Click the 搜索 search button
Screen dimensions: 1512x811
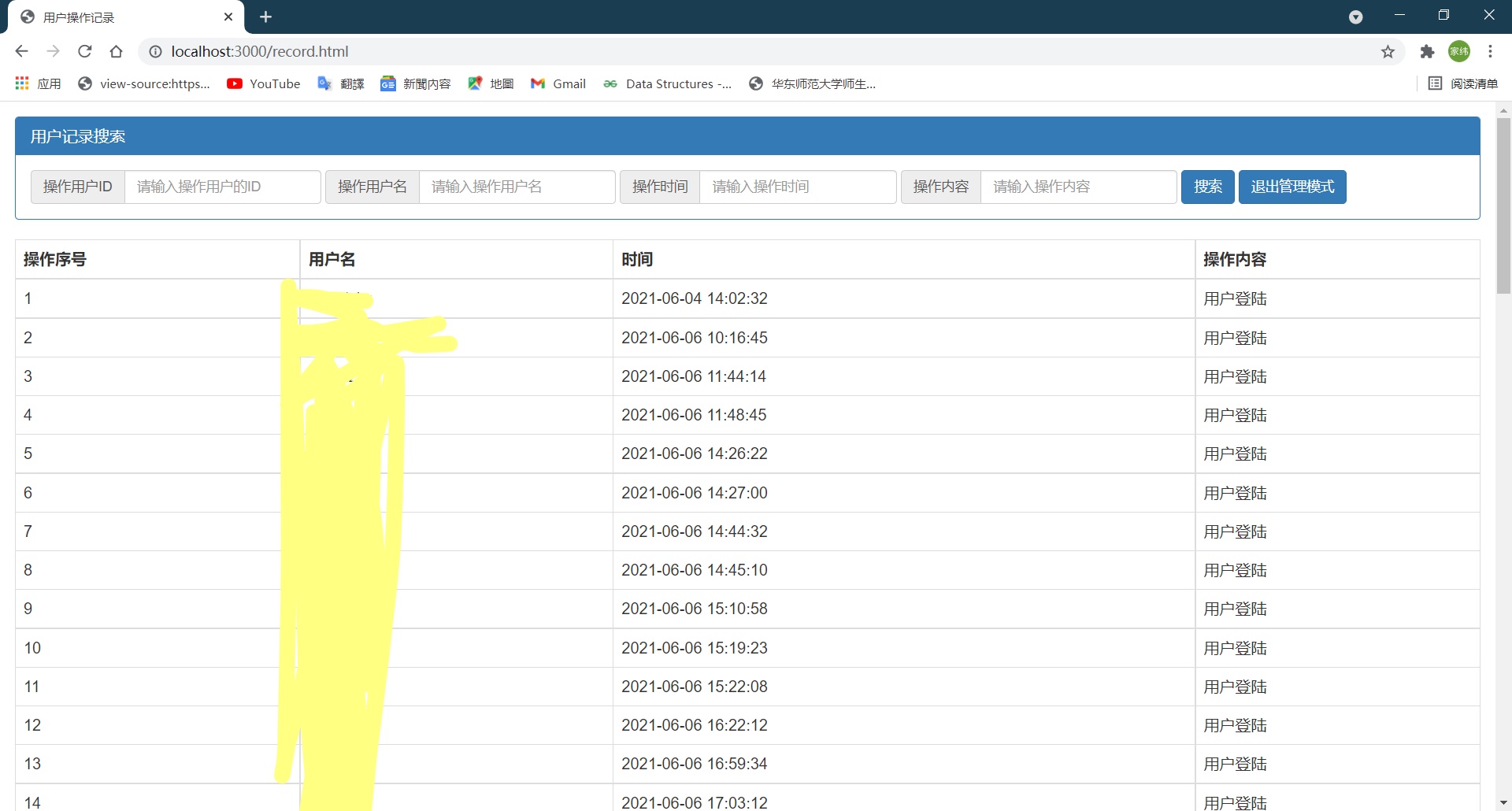click(1207, 187)
